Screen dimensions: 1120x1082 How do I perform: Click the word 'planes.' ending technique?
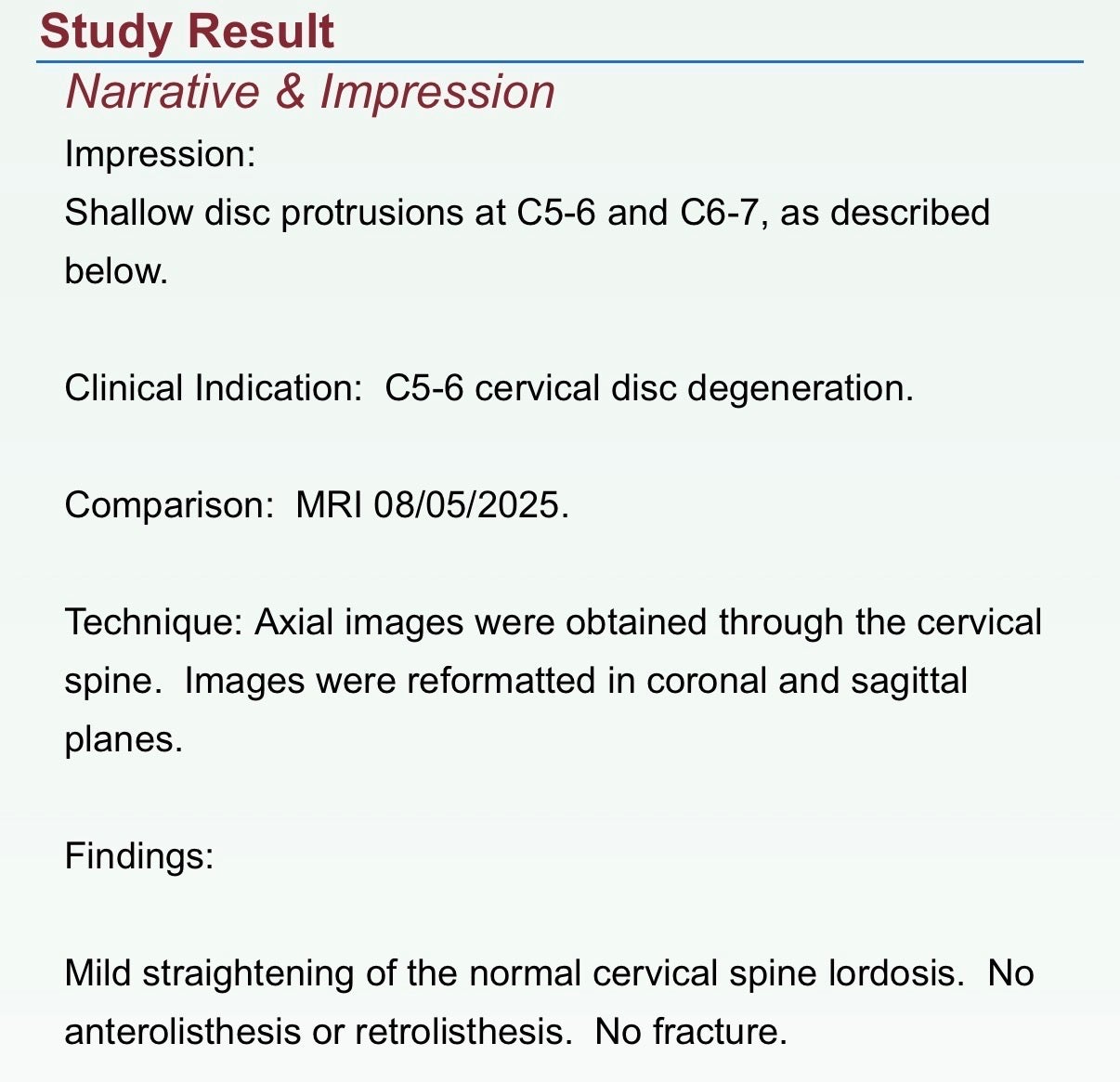click(124, 739)
